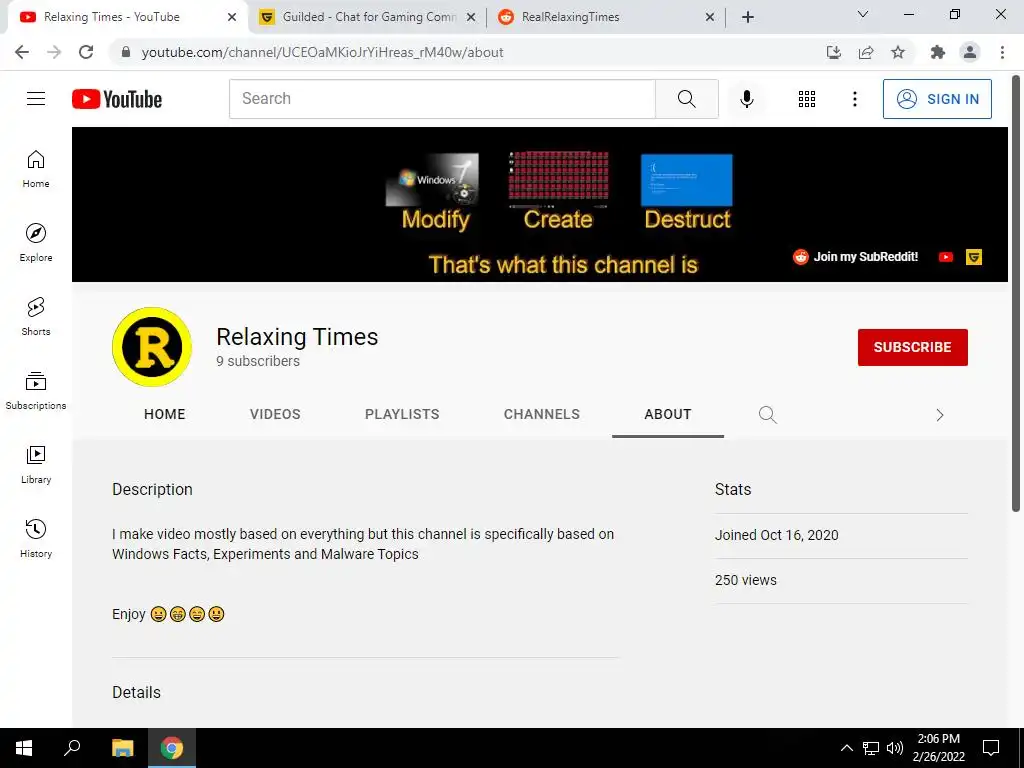Viewport: 1024px width, 768px height.
Task: Click the Relaxing Times channel avatar
Action: pyautogui.click(x=152, y=347)
